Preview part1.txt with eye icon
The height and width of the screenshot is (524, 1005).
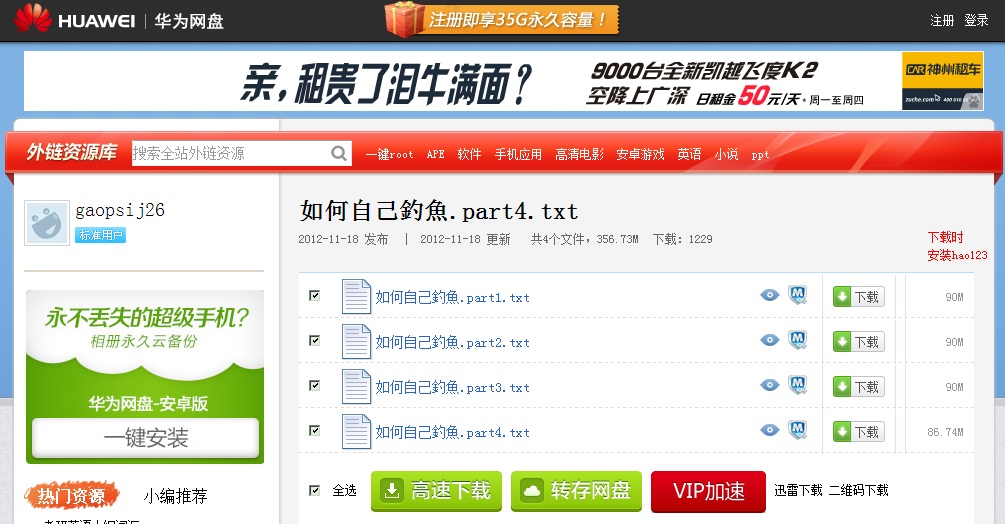[770, 295]
